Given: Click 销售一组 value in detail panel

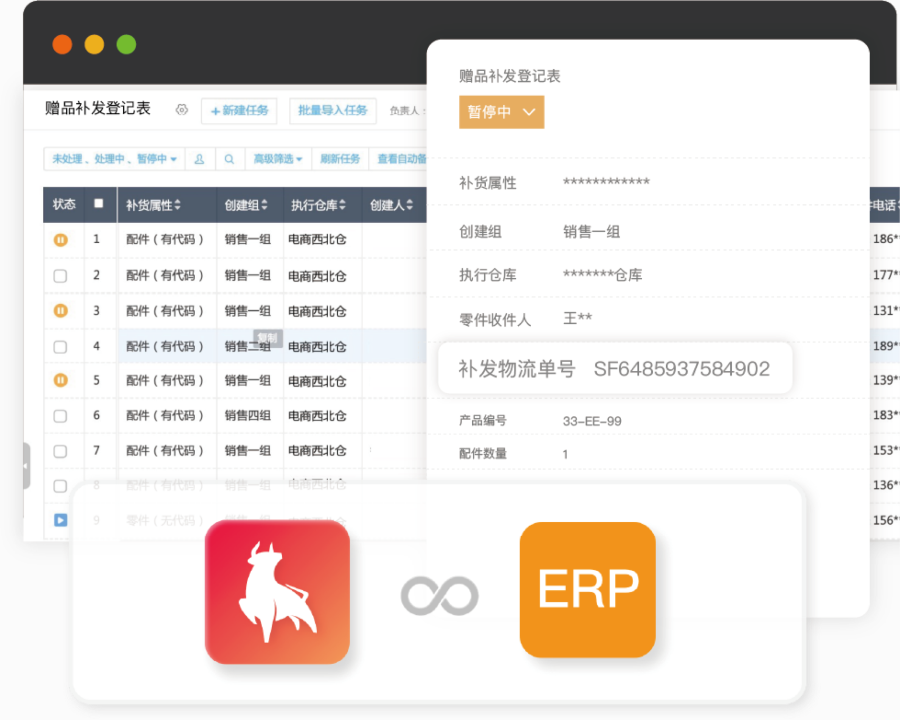Looking at the screenshot, I should pyautogui.click(x=591, y=232).
